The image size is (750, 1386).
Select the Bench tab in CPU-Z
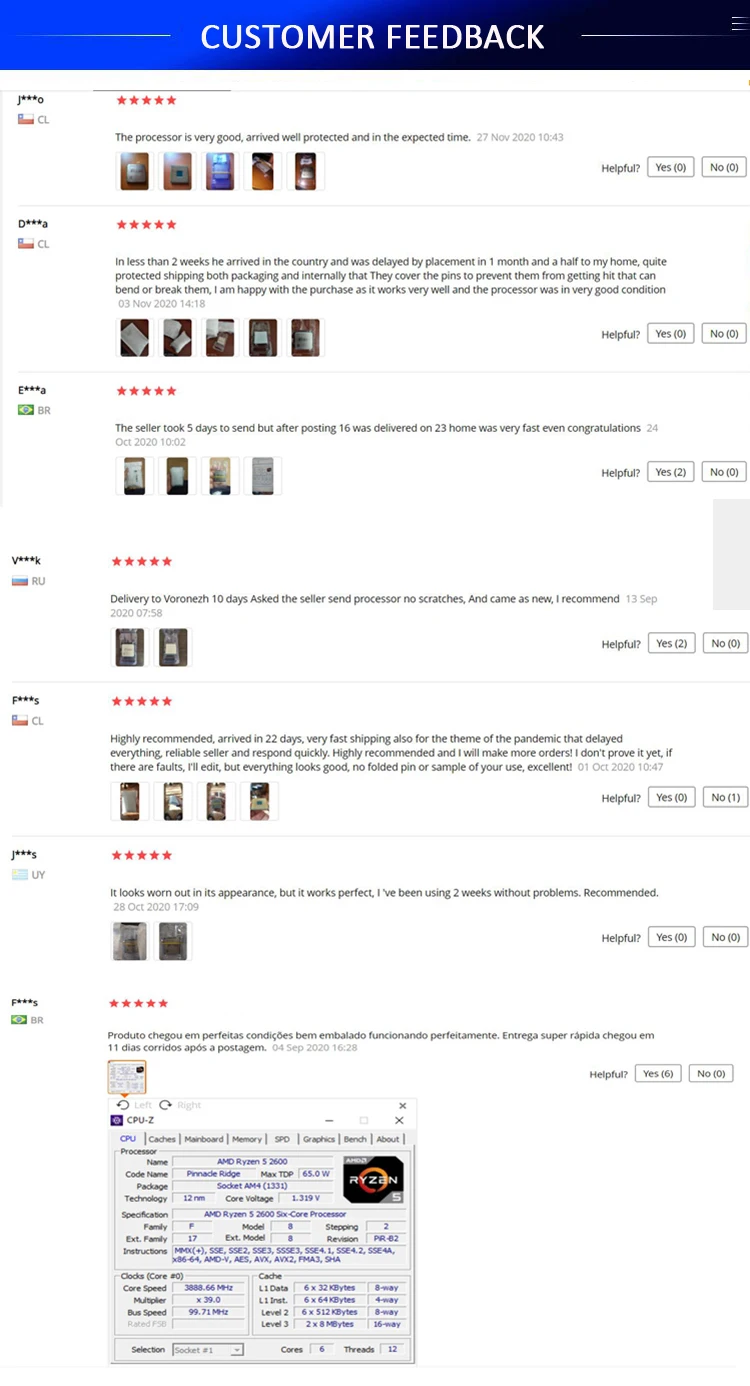point(355,1139)
